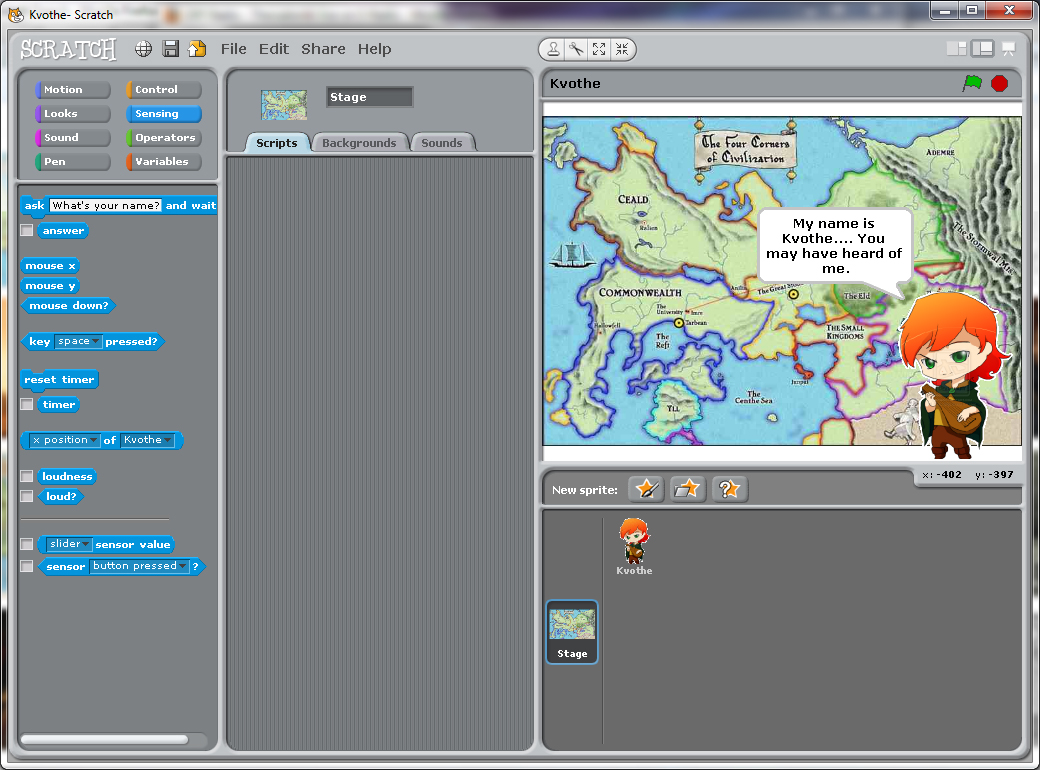
Task: Select the Pen block category
Action: pos(72,161)
